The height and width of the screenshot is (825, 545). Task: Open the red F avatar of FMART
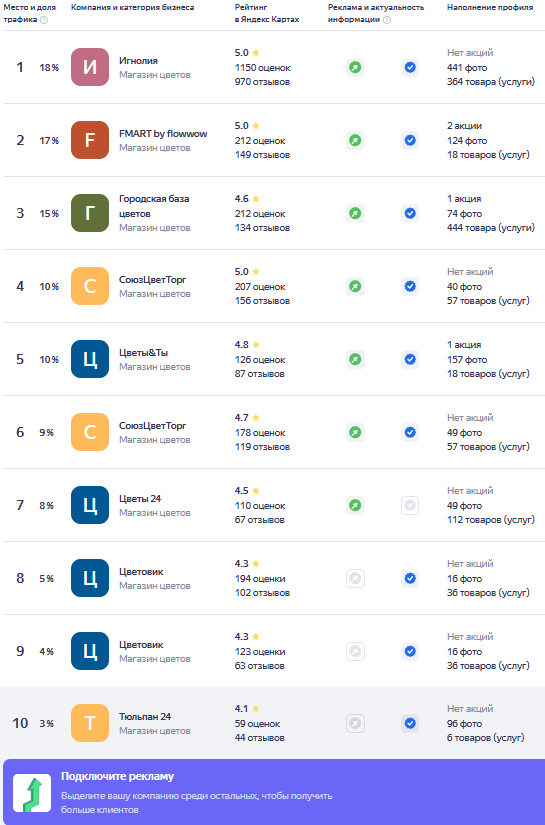coord(90,140)
